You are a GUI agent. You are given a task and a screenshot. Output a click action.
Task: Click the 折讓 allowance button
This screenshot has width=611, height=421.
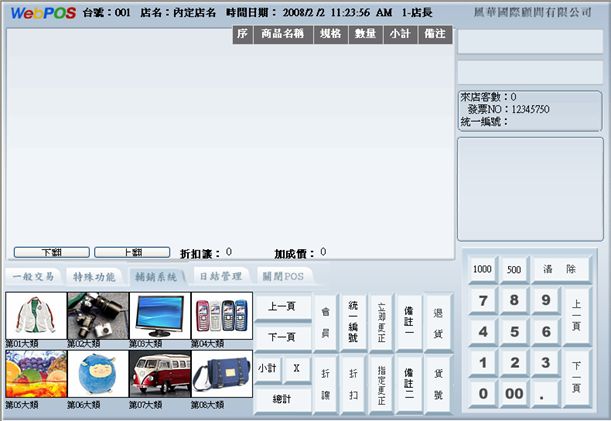pos(325,384)
